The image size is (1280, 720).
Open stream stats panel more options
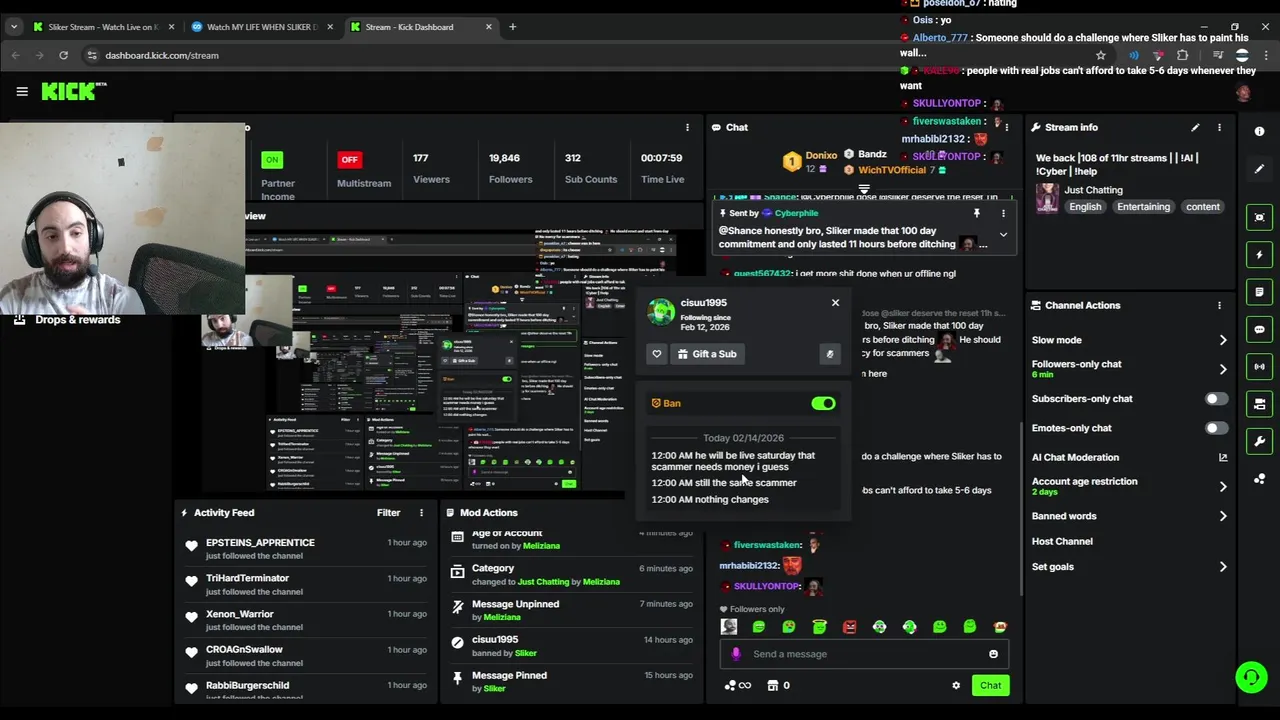tap(687, 127)
